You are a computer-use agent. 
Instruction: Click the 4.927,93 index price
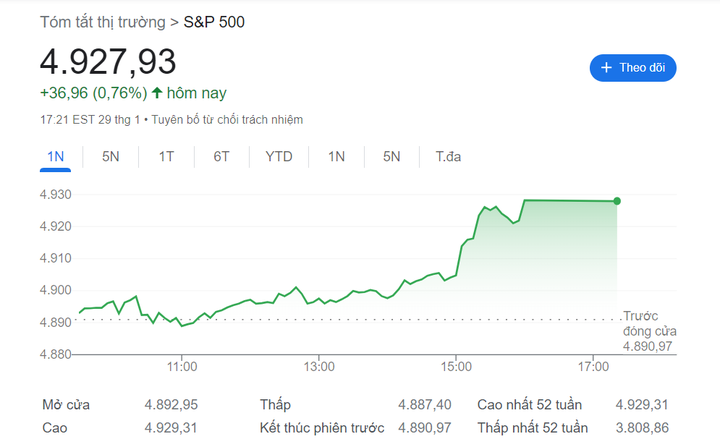tap(108, 61)
